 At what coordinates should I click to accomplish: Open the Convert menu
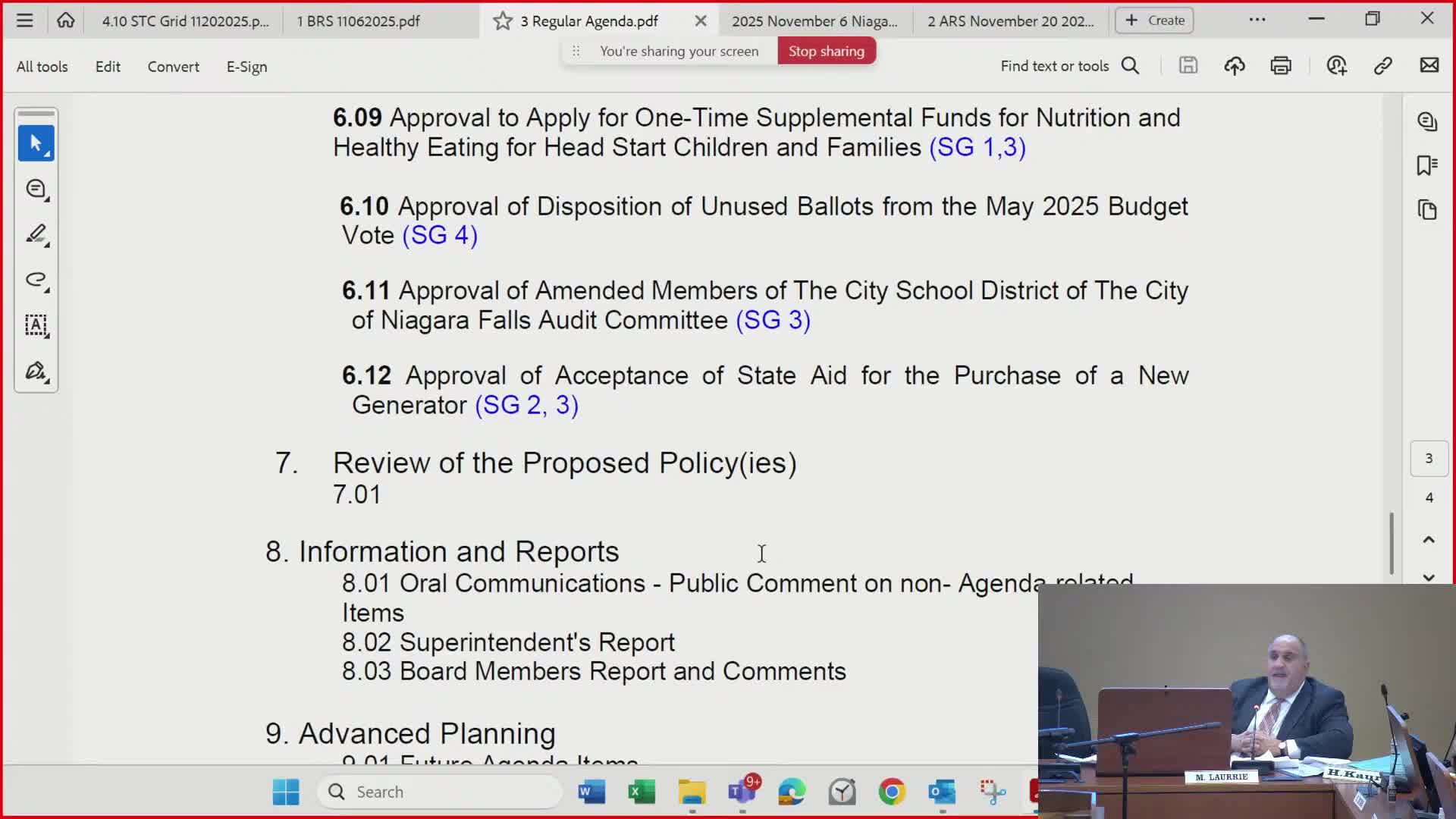[173, 67]
